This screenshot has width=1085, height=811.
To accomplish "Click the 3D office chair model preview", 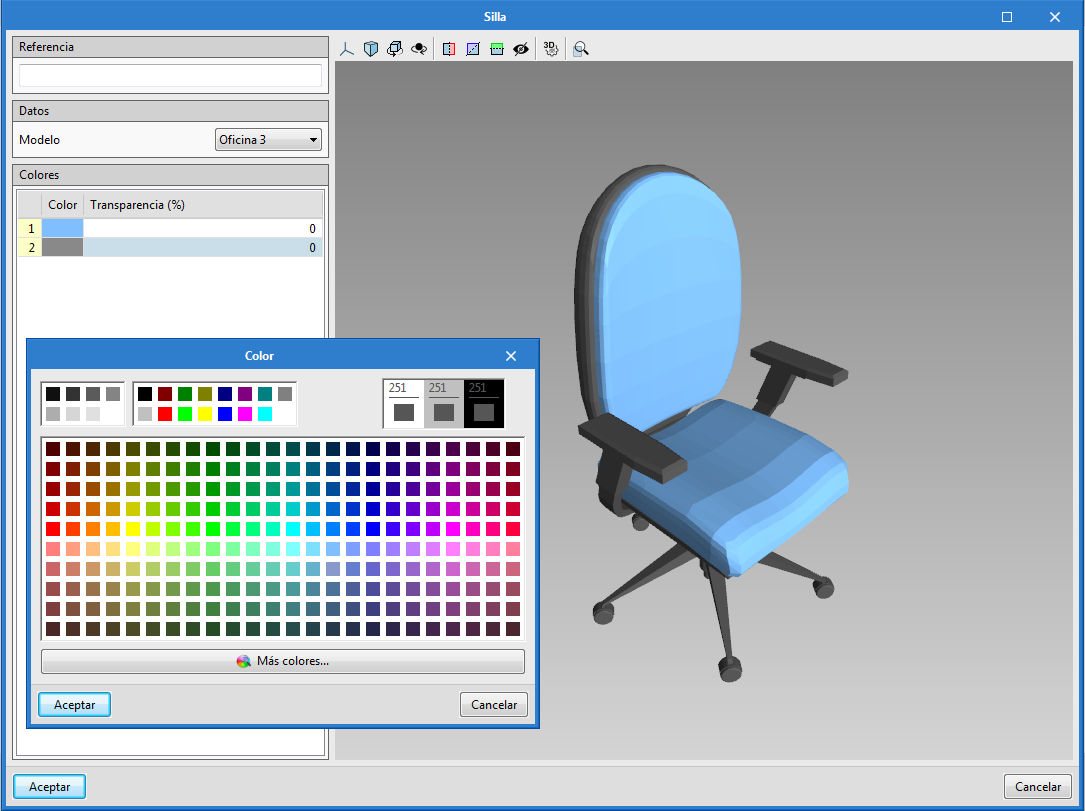I will point(713,422).
